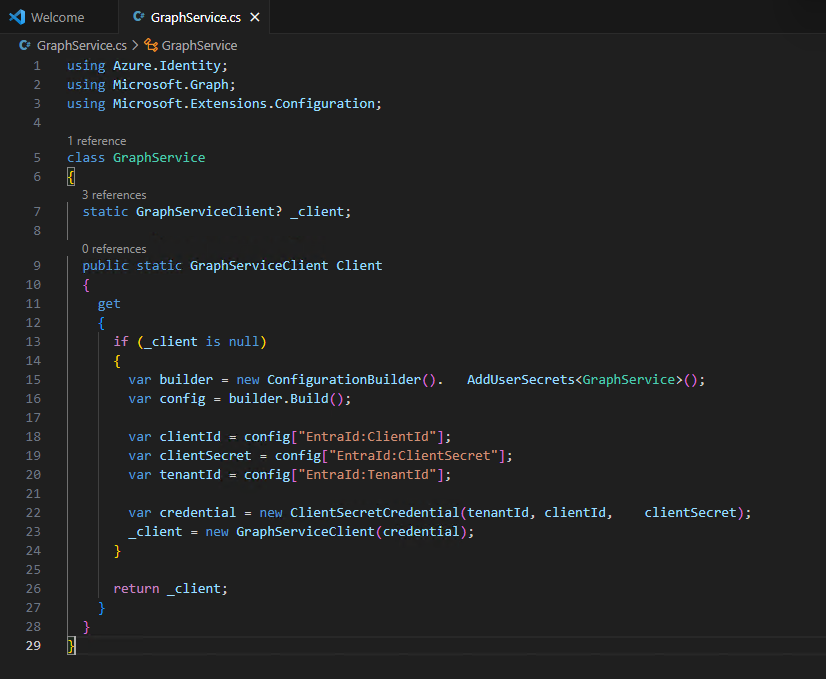This screenshot has width=826, height=679.
Task: Open the '0 references' CodeLens link
Action: click(114, 249)
